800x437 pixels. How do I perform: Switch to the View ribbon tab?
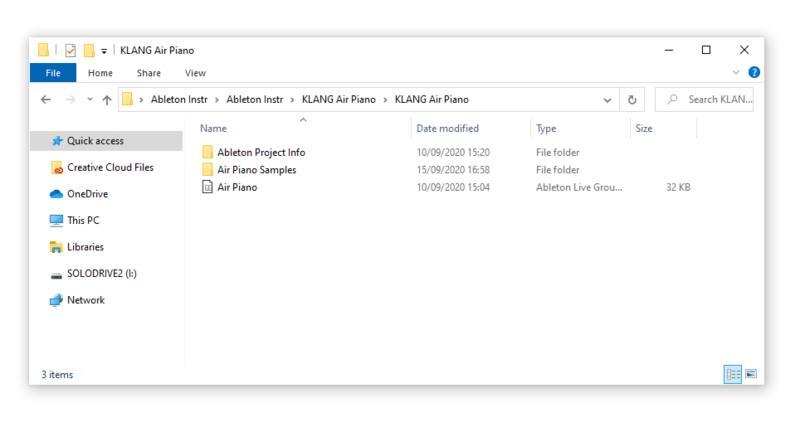[x=195, y=73]
